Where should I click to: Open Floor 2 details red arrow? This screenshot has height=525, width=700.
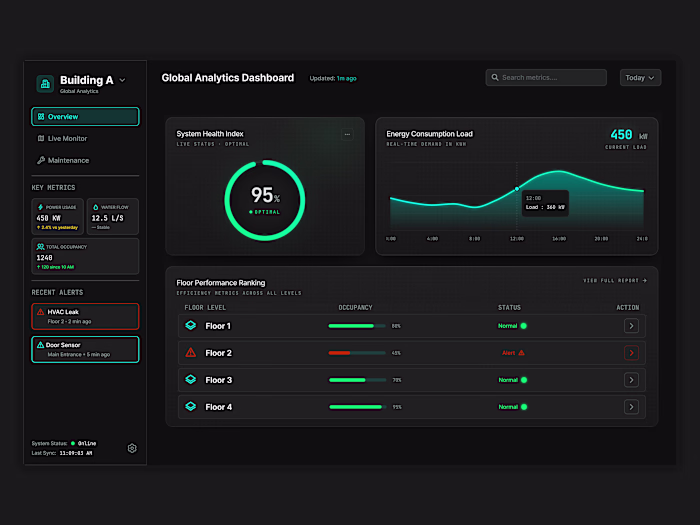(x=631, y=353)
